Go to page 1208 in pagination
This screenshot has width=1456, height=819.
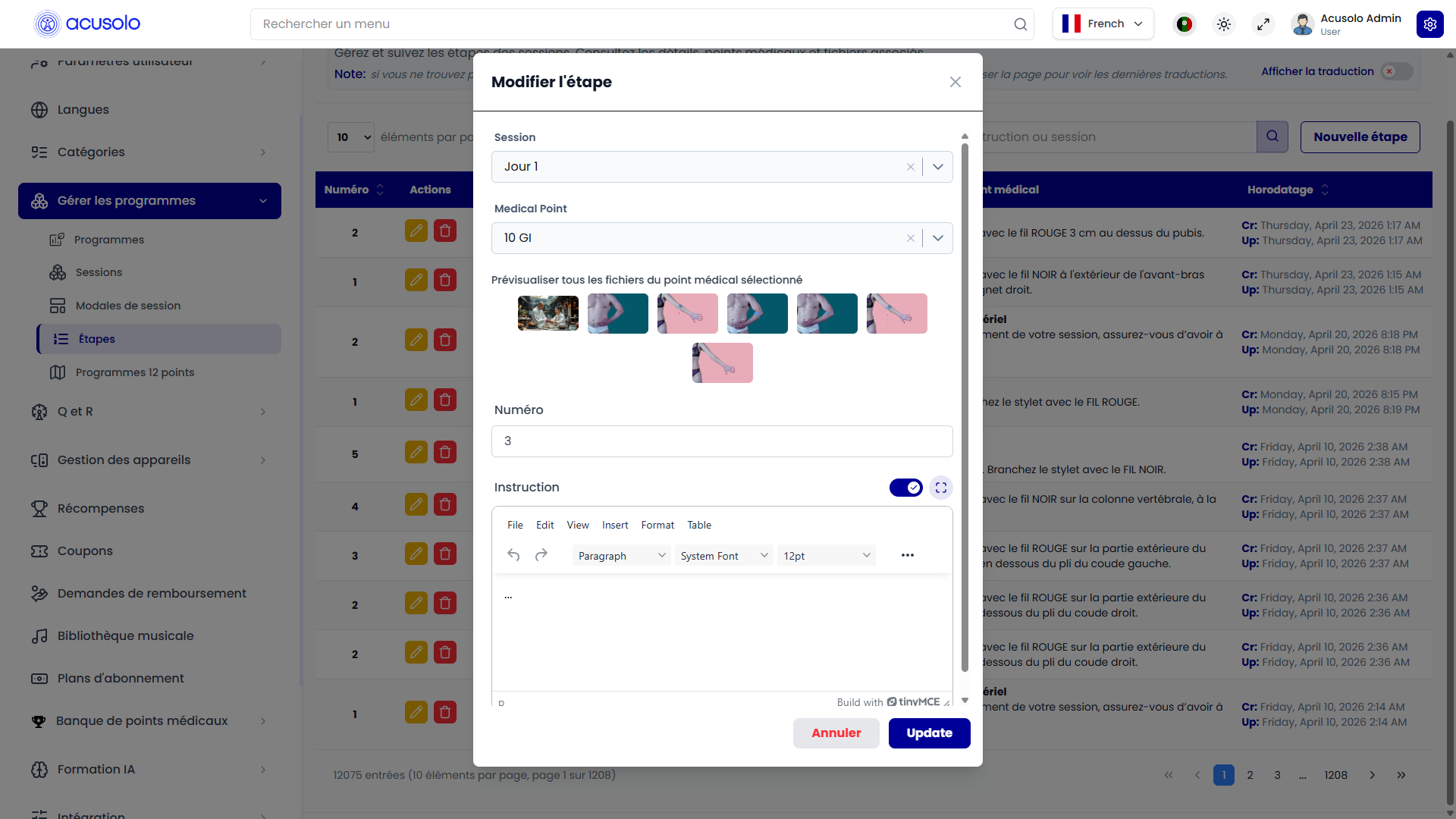[1335, 775]
